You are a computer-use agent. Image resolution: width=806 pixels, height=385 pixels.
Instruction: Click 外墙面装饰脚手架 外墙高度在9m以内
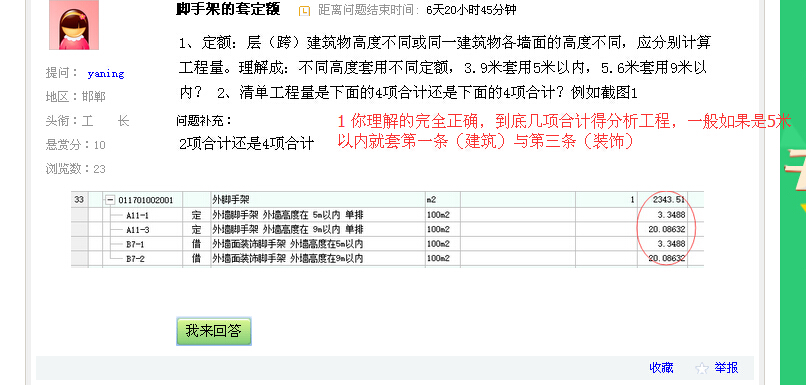click(x=288, y=259)
